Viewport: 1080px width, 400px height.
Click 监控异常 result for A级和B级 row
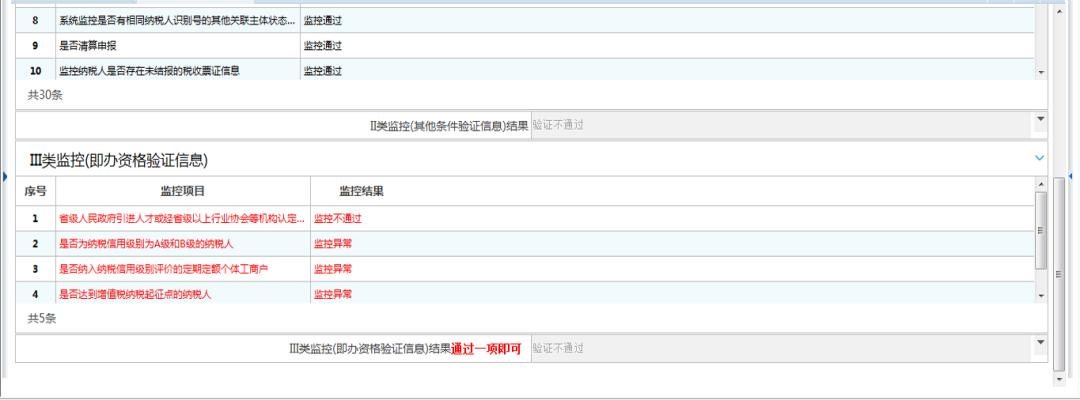coord(333,244)
